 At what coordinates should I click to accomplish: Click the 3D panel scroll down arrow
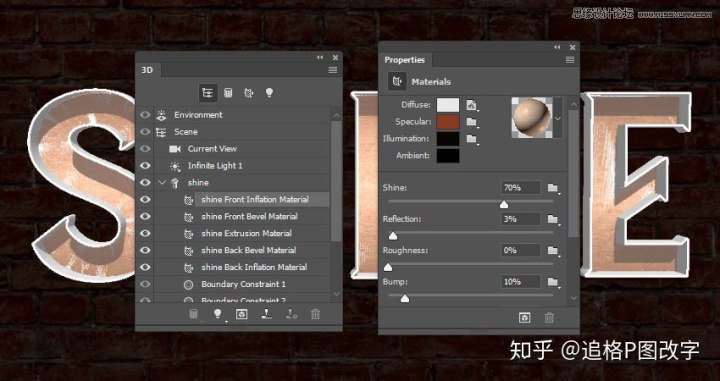(337, 294)
